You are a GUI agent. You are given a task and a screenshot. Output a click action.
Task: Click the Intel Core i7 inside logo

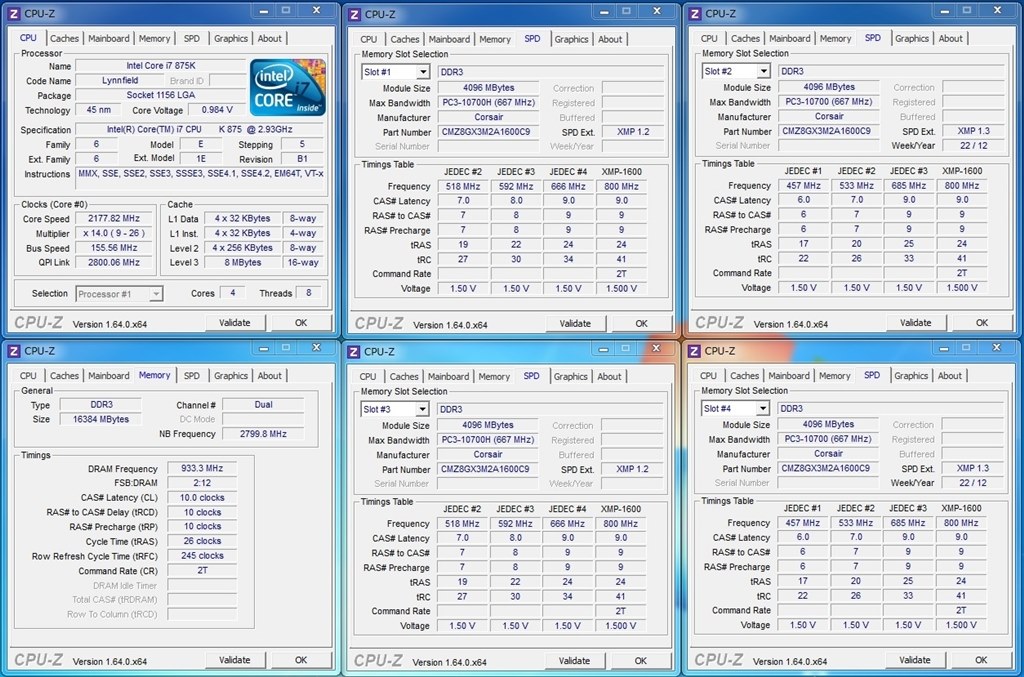[x=287, y=88]
